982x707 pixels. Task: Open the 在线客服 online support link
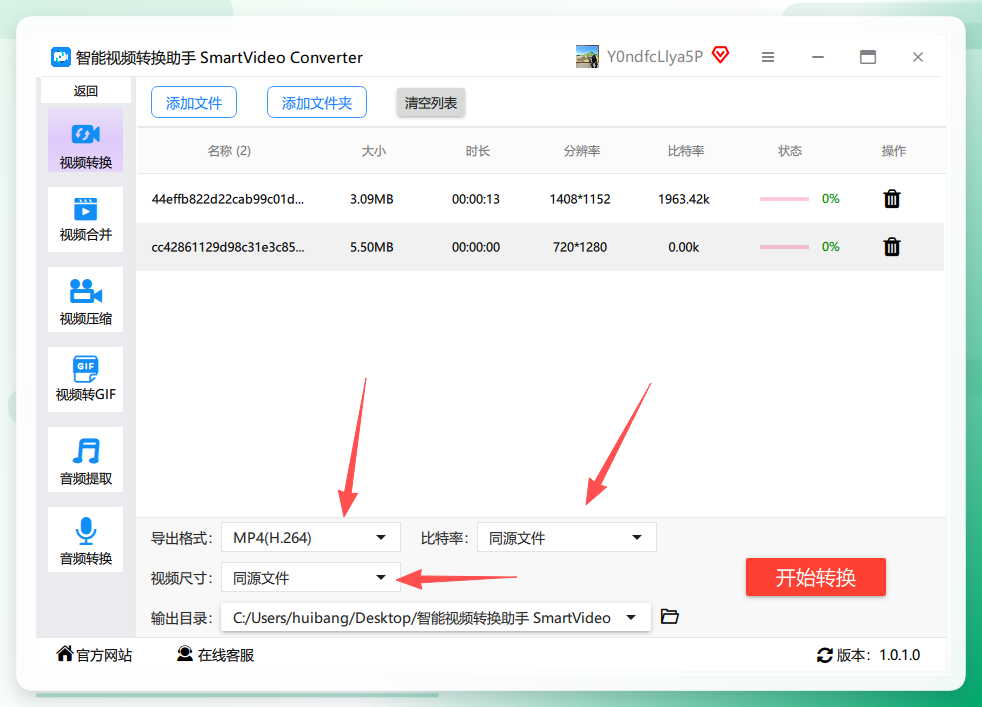tap(215, 655)
